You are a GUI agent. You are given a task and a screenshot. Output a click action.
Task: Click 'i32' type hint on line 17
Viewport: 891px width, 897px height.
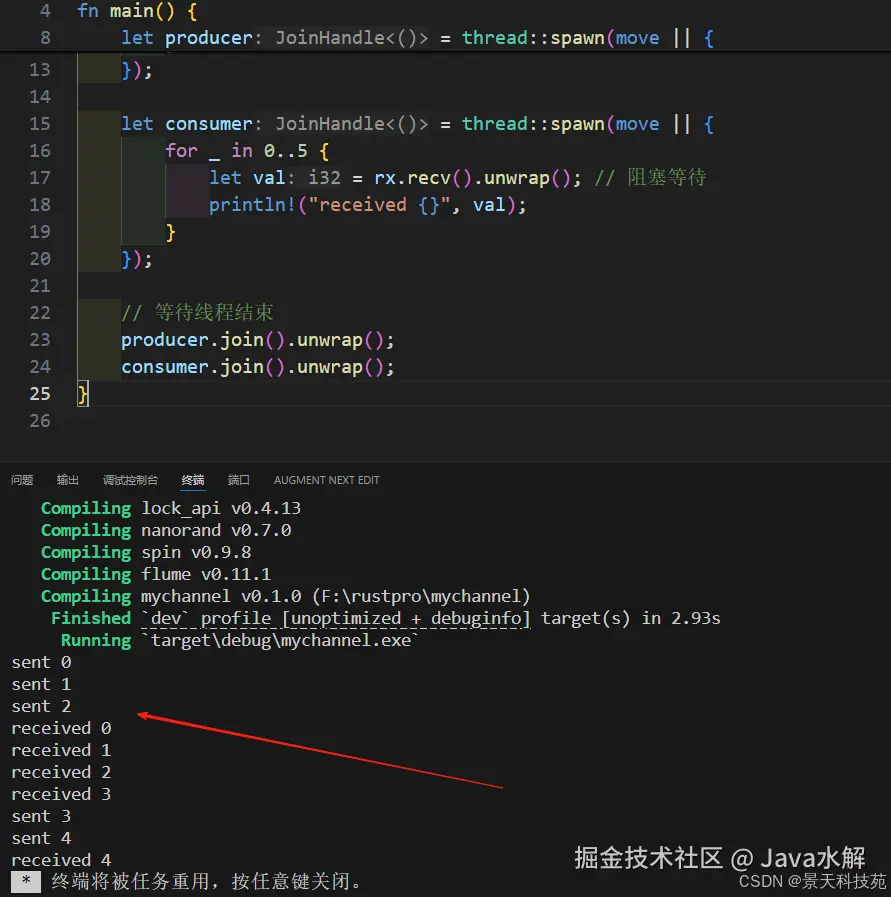(x=324, y=177)
